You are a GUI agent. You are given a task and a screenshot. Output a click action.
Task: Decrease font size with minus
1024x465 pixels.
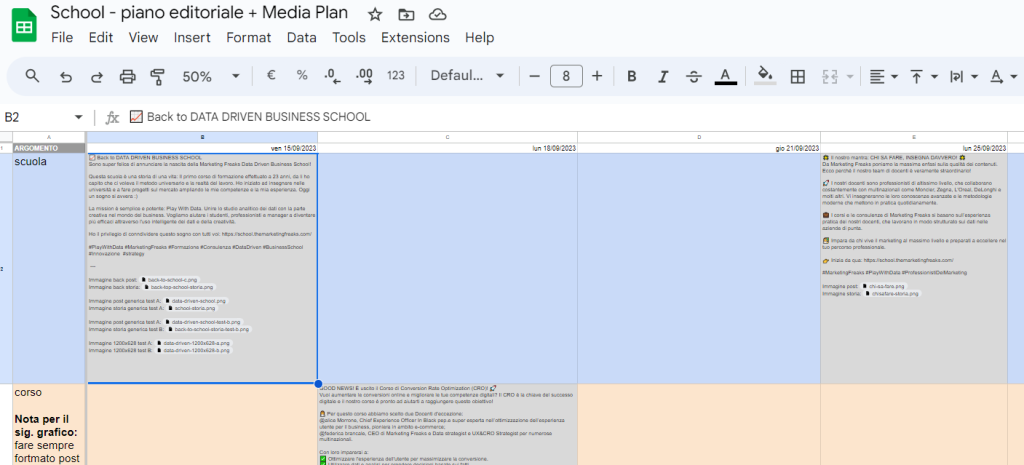click(x=534, y=76)
